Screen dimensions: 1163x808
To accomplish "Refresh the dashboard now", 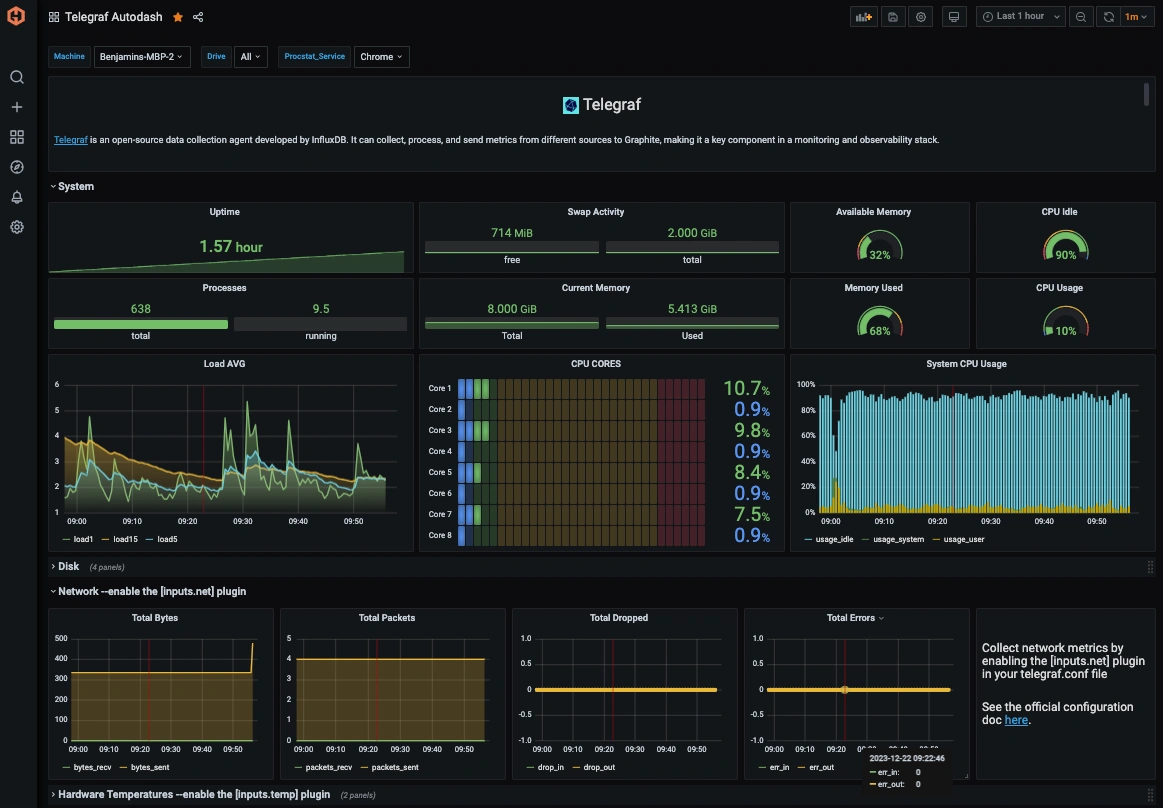I will [x=1108, y=17].
